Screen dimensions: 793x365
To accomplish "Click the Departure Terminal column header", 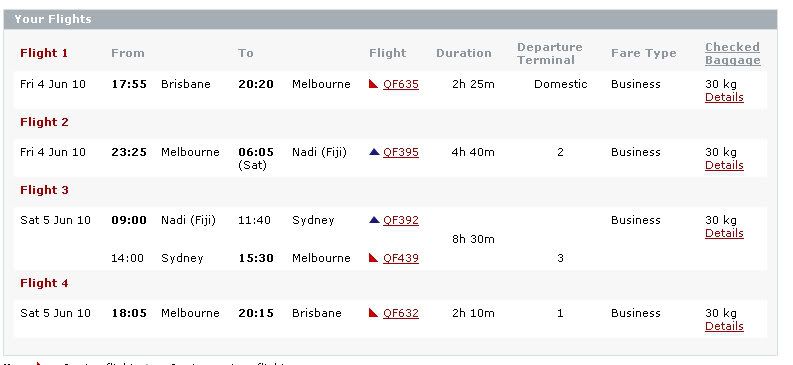I will (x=550, y=54).
